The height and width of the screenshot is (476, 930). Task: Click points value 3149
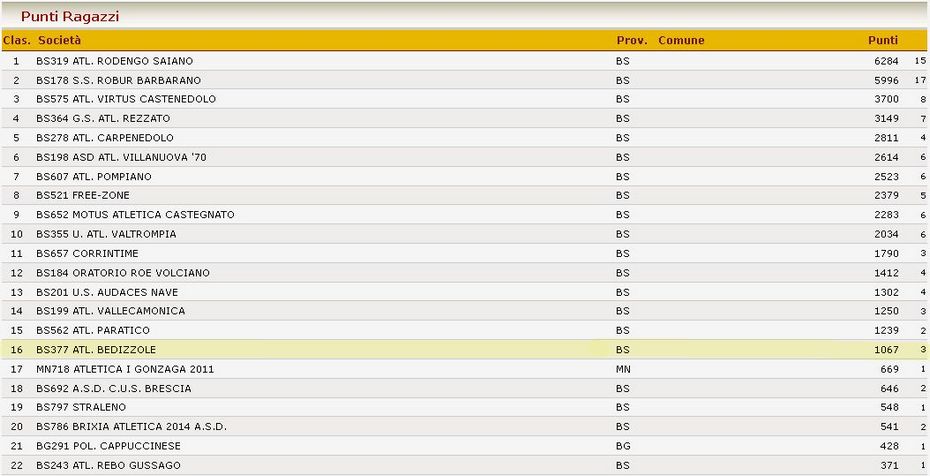point(886,119)
